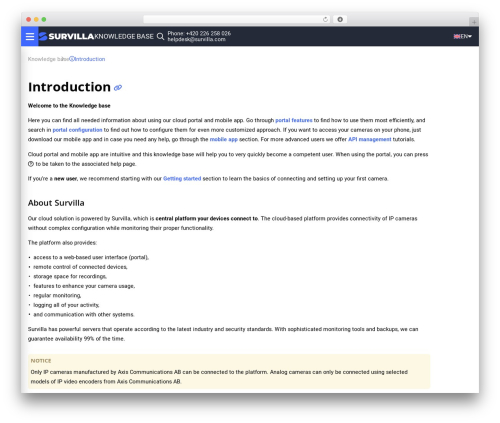
Task: Click the KNOWLEDGE BASE header title
Action: pyautogui.click(x=124, y=36)
